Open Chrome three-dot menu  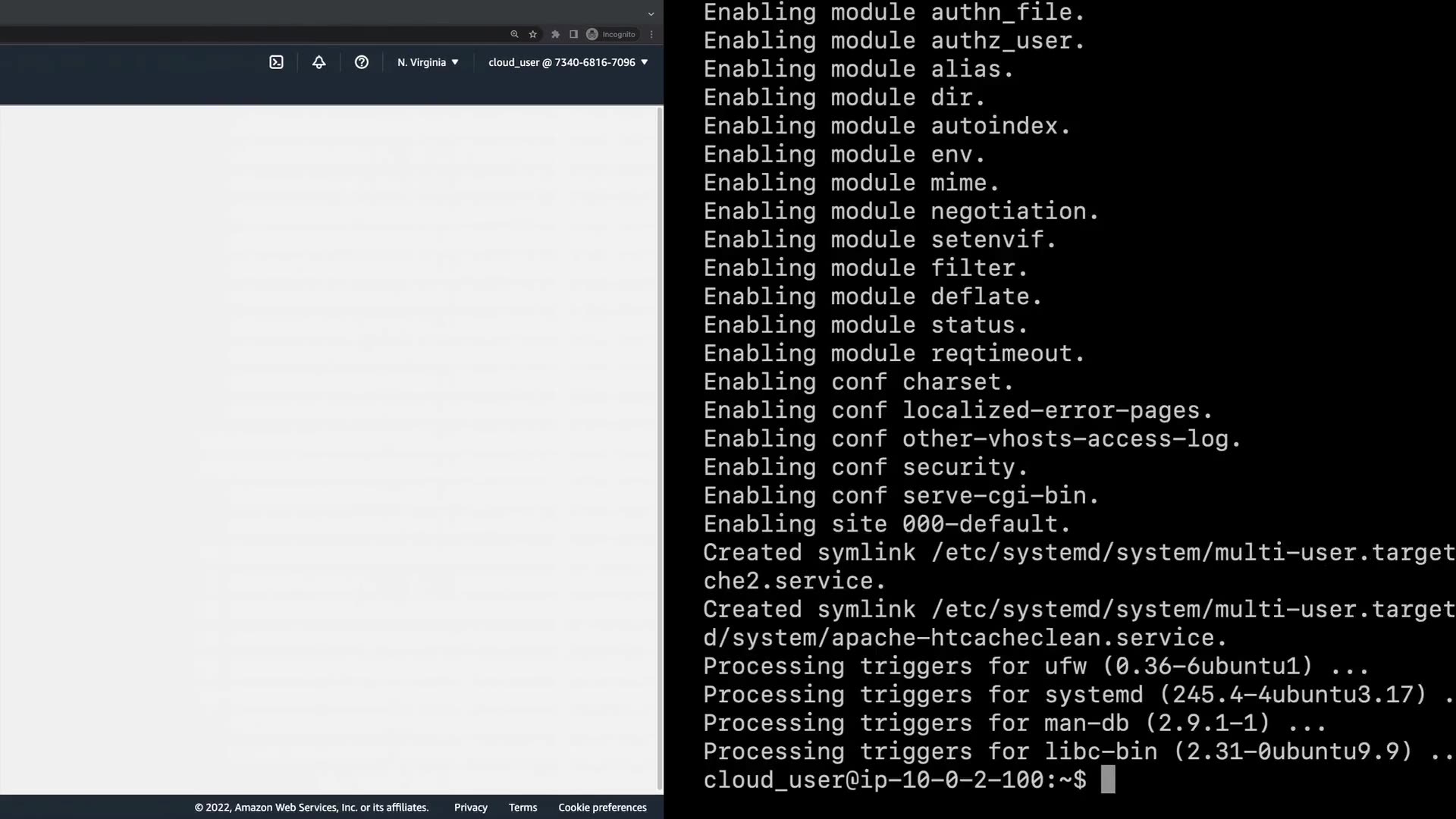coord(651,34)
